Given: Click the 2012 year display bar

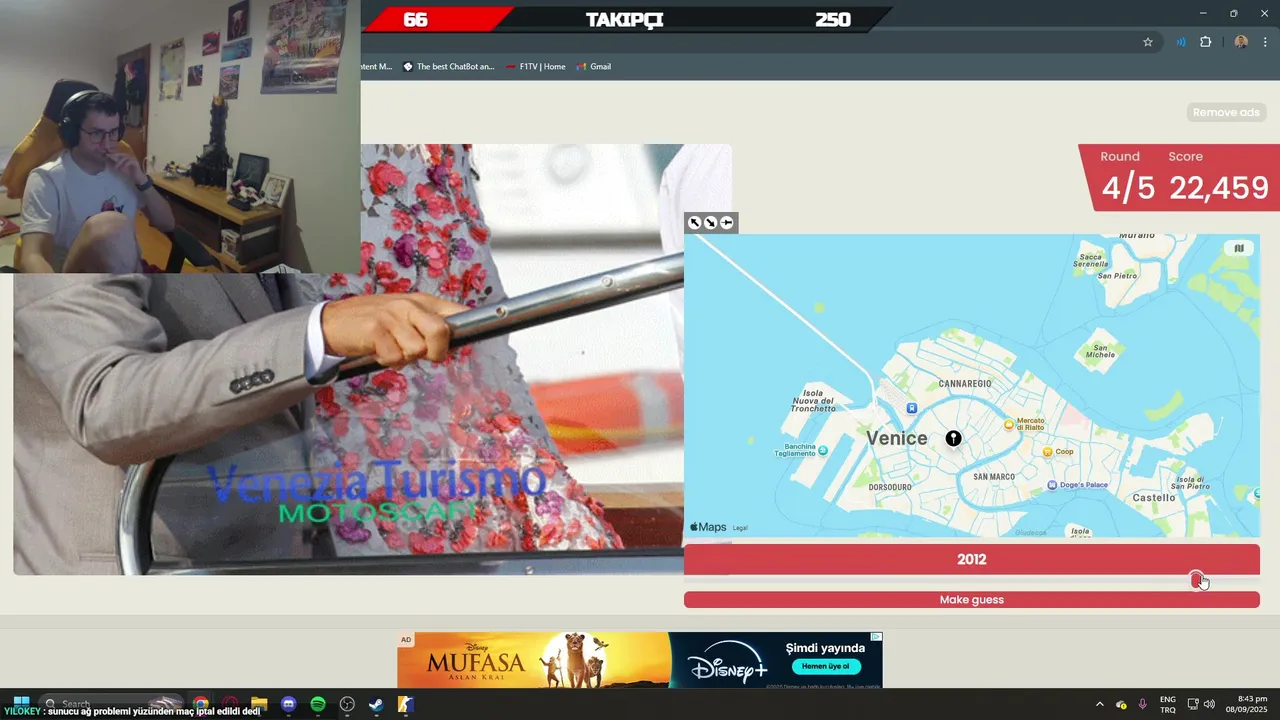Looking at the screenshot, I should pos(972,559).
